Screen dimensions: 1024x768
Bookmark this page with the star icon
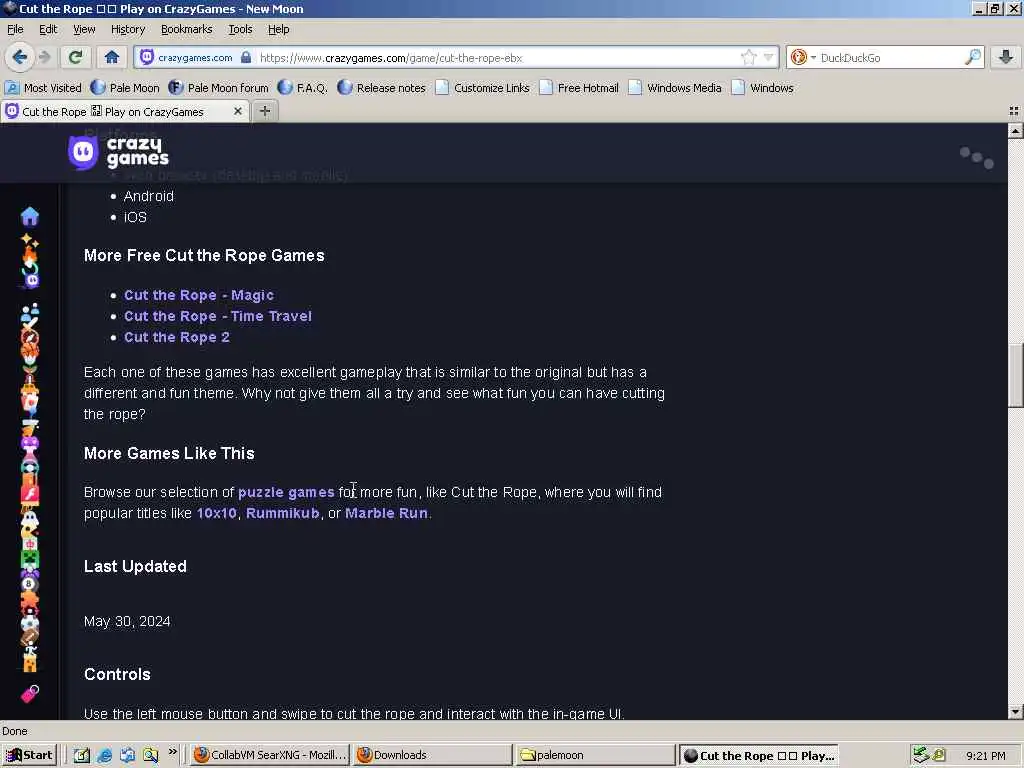click(x=748, y=57)
